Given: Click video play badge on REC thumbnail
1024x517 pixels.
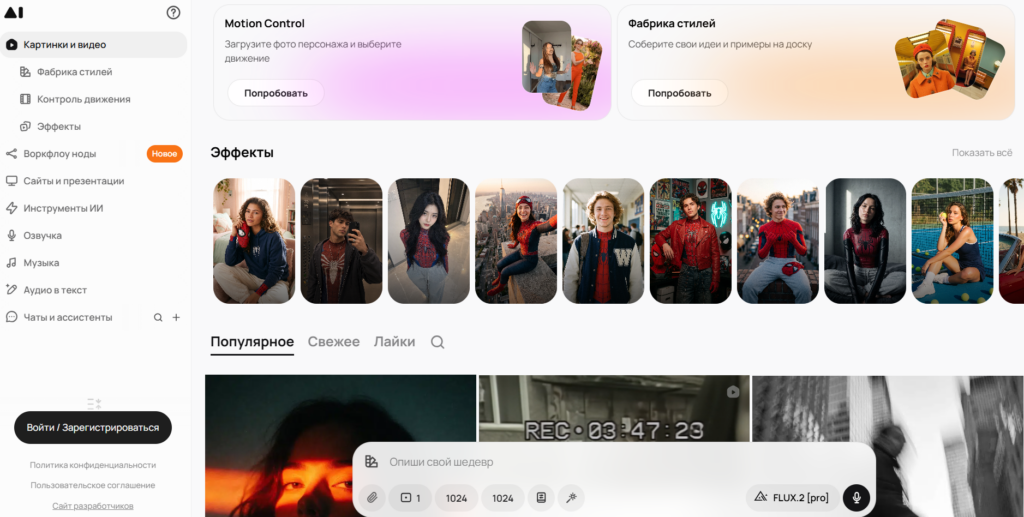Looking at the screenshot, I should pos(733,392).
